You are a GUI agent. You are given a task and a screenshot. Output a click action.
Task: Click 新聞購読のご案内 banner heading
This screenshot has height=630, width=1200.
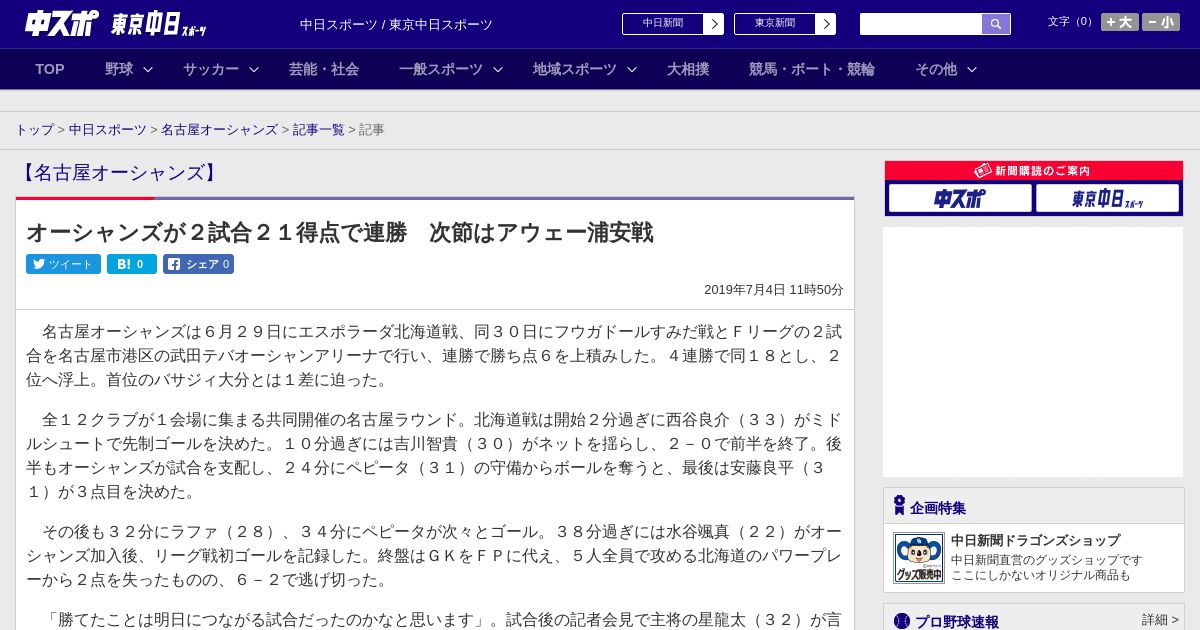(x=1033, y=171)
